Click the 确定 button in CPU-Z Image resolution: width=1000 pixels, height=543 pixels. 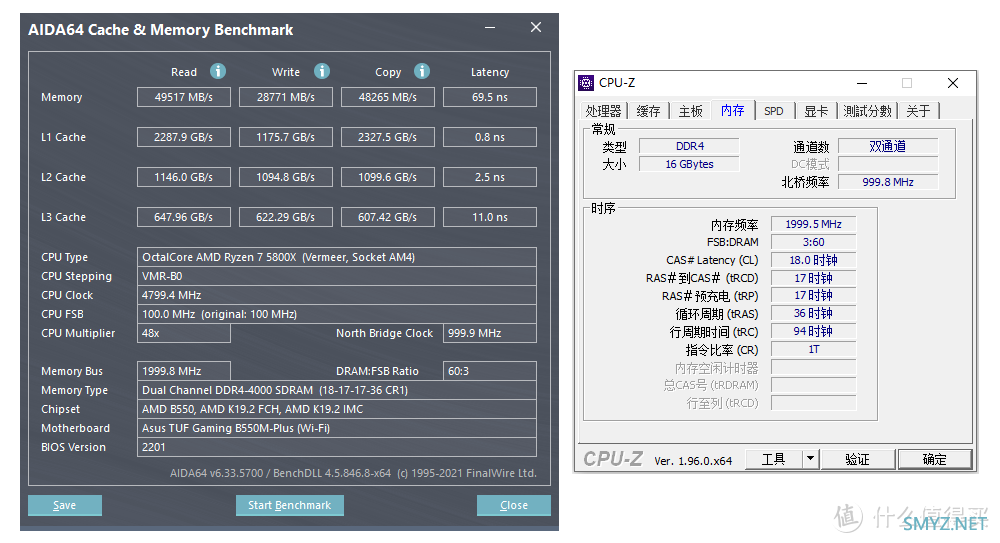pos(934,459)
